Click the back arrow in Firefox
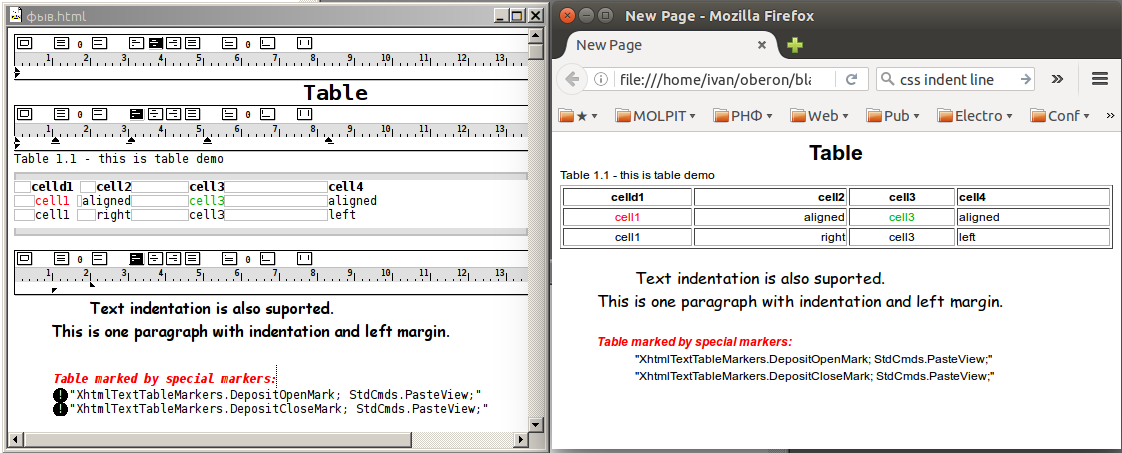The height and width of the screenshot is (453, 1122). click(572, 79)
